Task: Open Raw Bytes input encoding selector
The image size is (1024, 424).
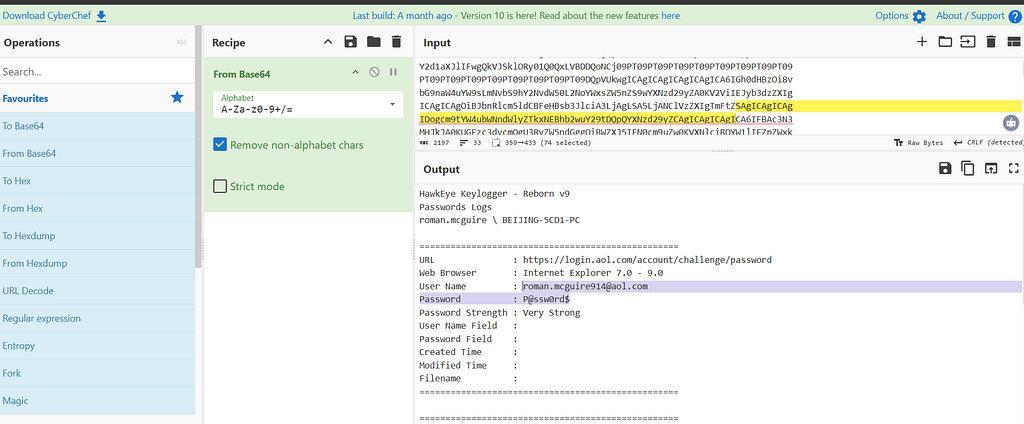Action: point(918,142)
